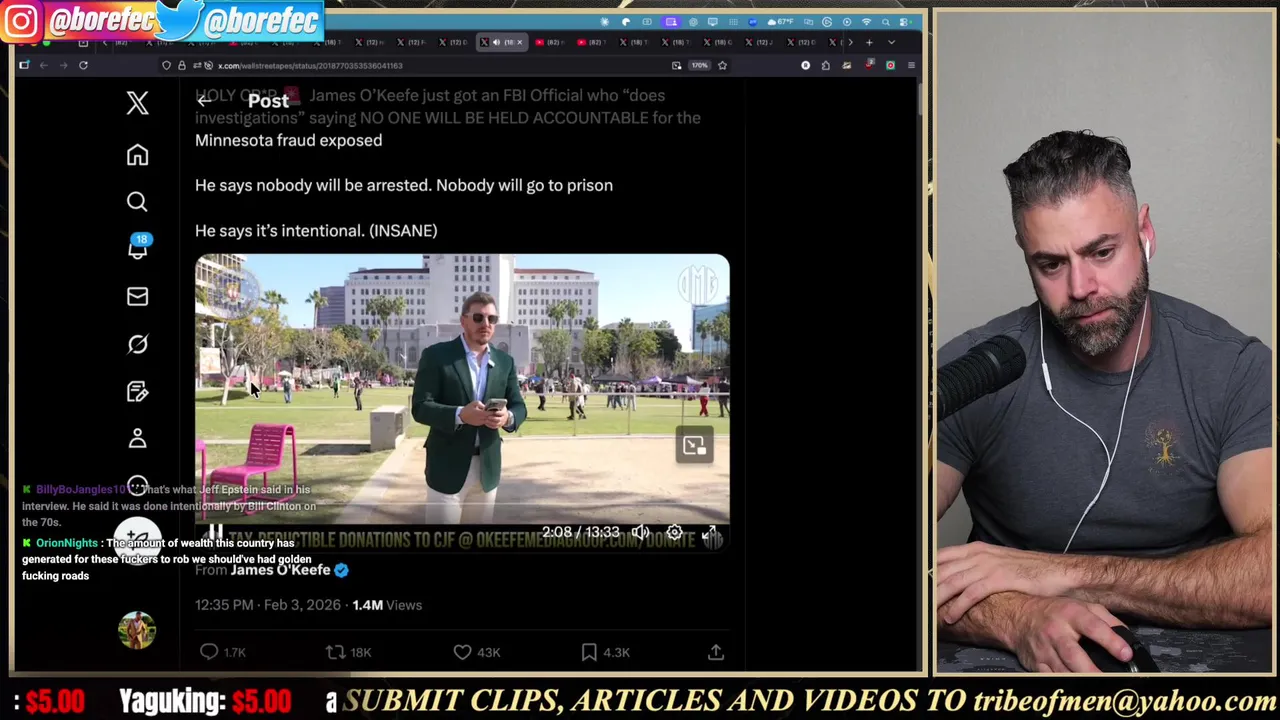This screenshot has width=1280, height=720.
Task: Open the Explore search icon in X sidebar
Action: tap(137, 202)
